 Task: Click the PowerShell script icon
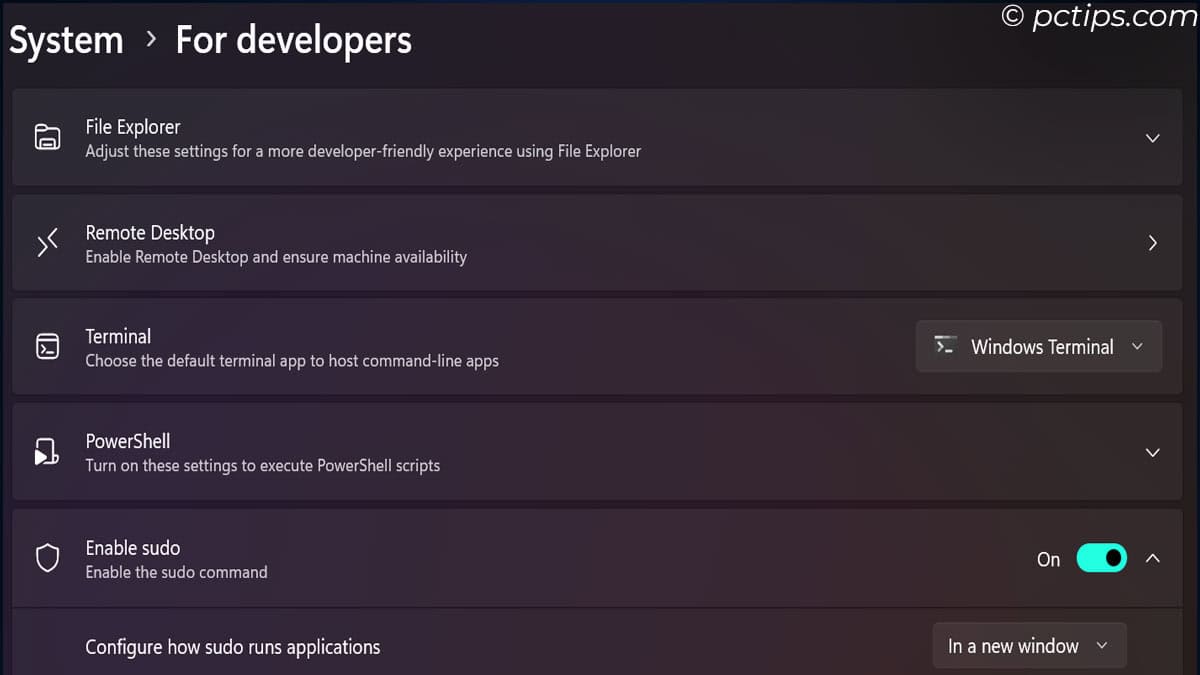[47, 452]
